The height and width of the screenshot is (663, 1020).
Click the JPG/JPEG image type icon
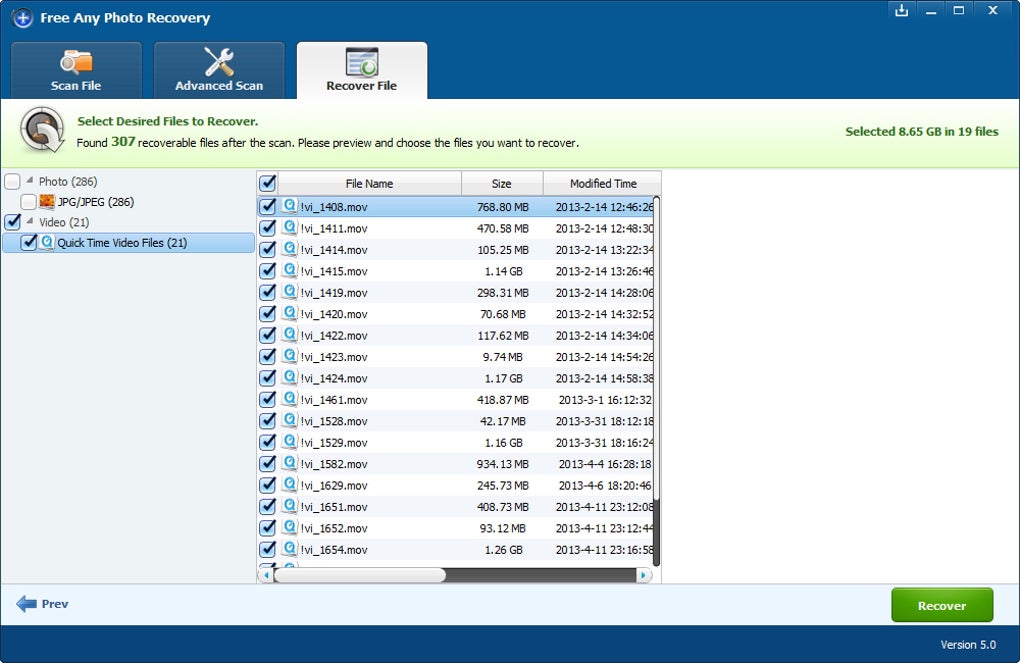(x=47, y=201)
